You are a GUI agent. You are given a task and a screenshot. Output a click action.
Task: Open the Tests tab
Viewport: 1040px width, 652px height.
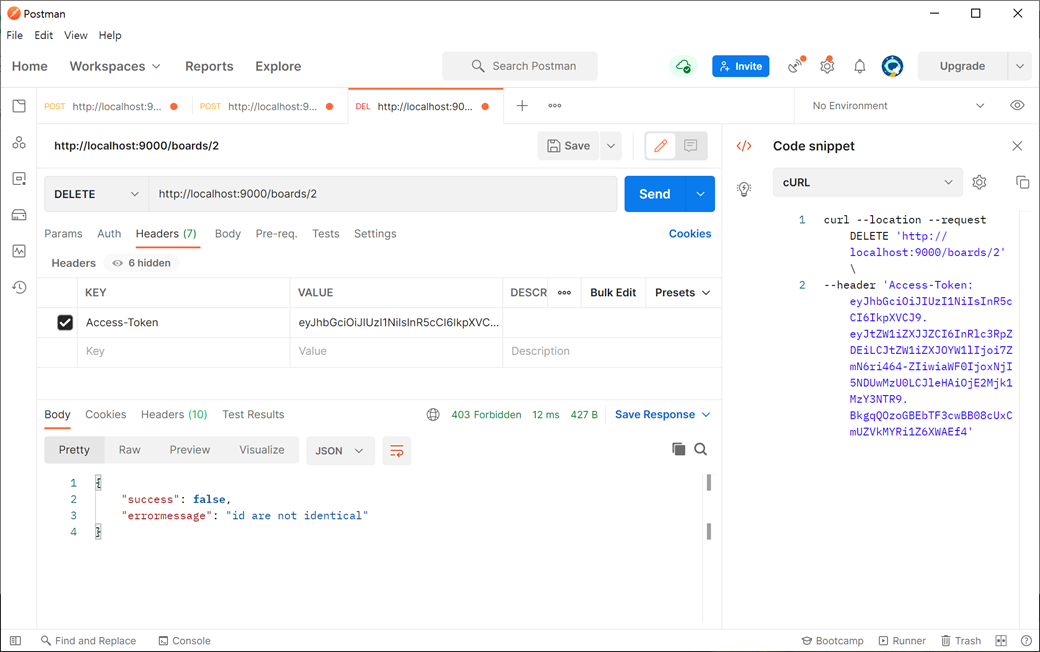coord(326,233)
